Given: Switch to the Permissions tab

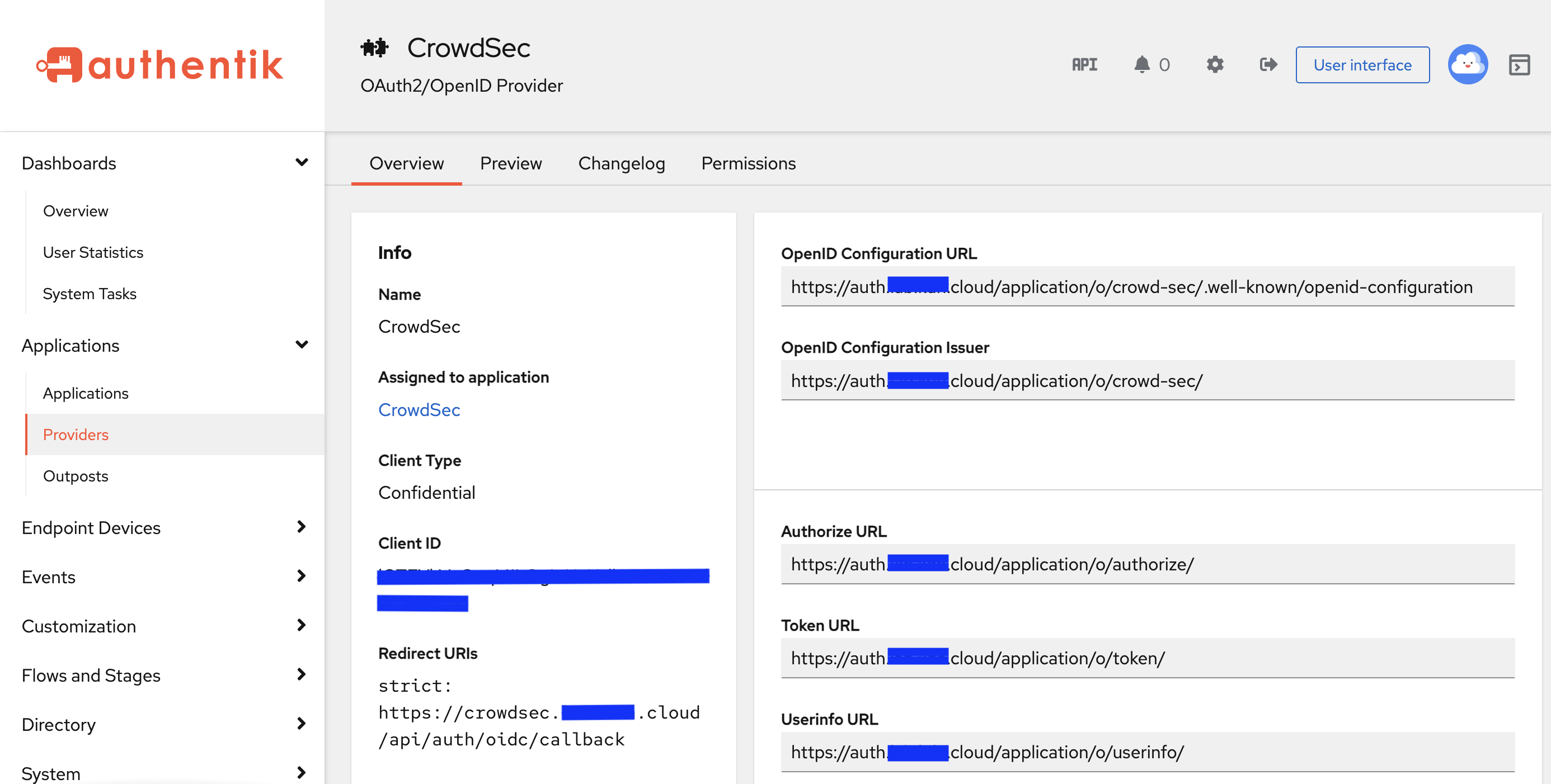Looking at the screenshot, I should (x=748, y=163).
